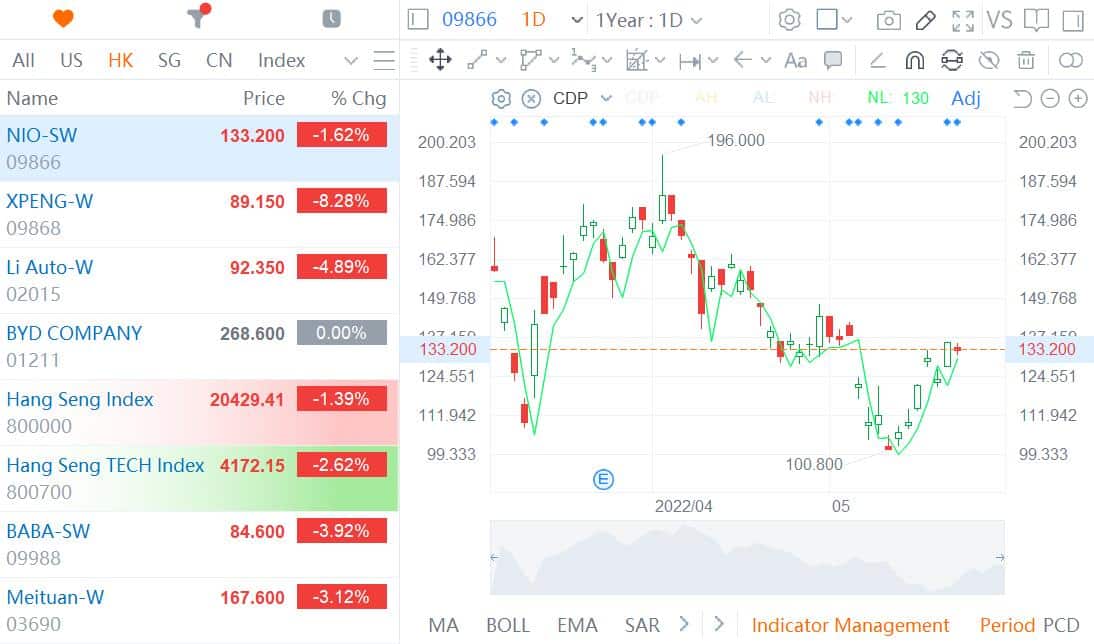1094x644 pixels.
Task: Switch to the US market tab
Action: pos(71,61)
